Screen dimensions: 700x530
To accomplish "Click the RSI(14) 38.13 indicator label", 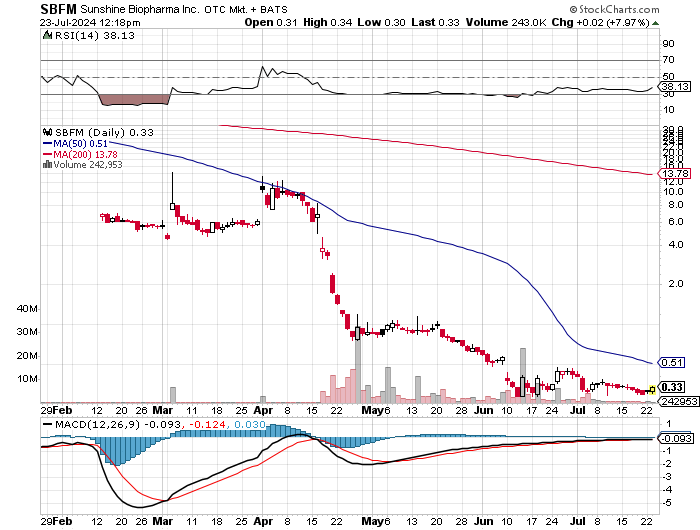I will [94, 35].
